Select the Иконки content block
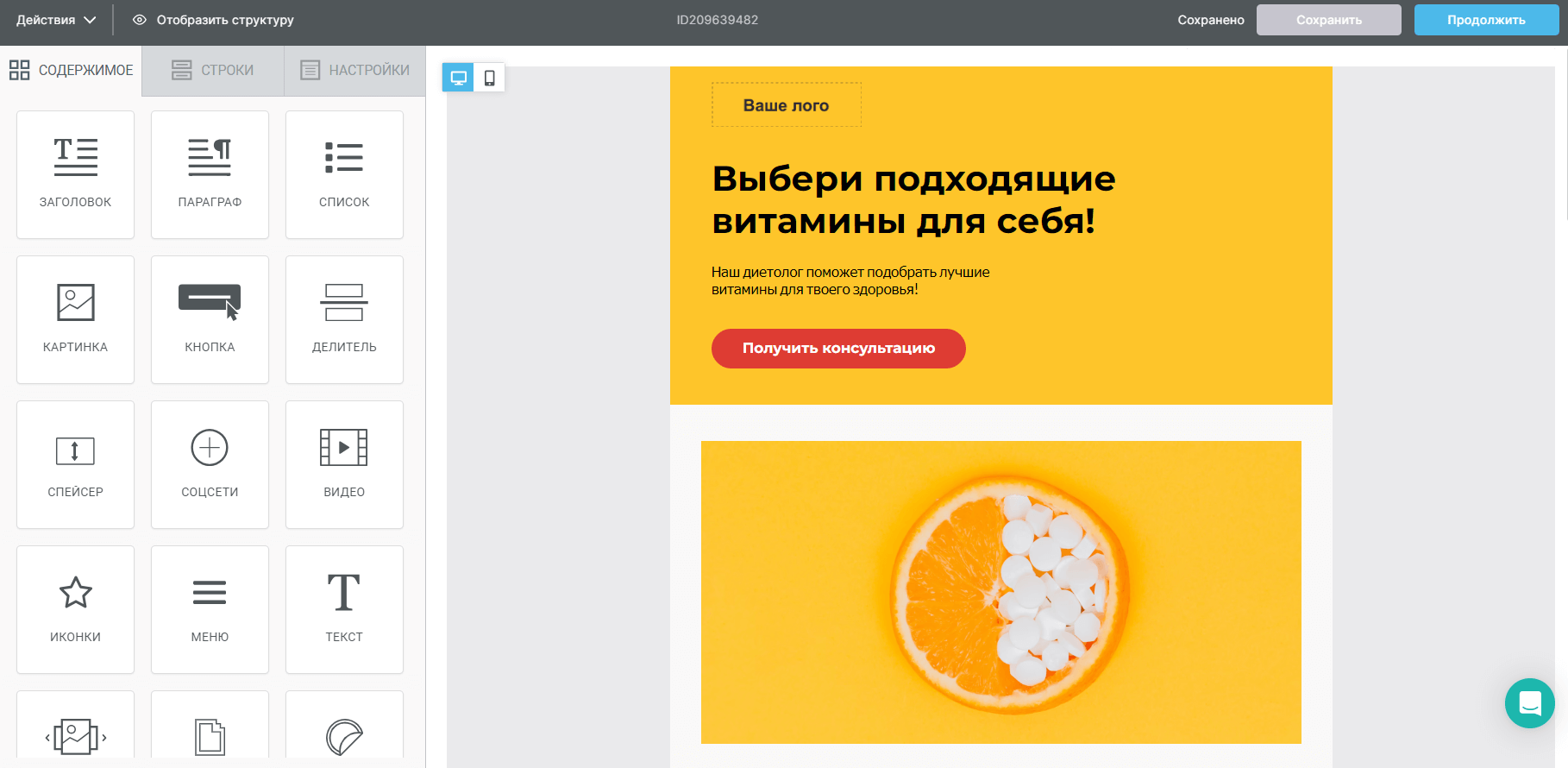 75,609
